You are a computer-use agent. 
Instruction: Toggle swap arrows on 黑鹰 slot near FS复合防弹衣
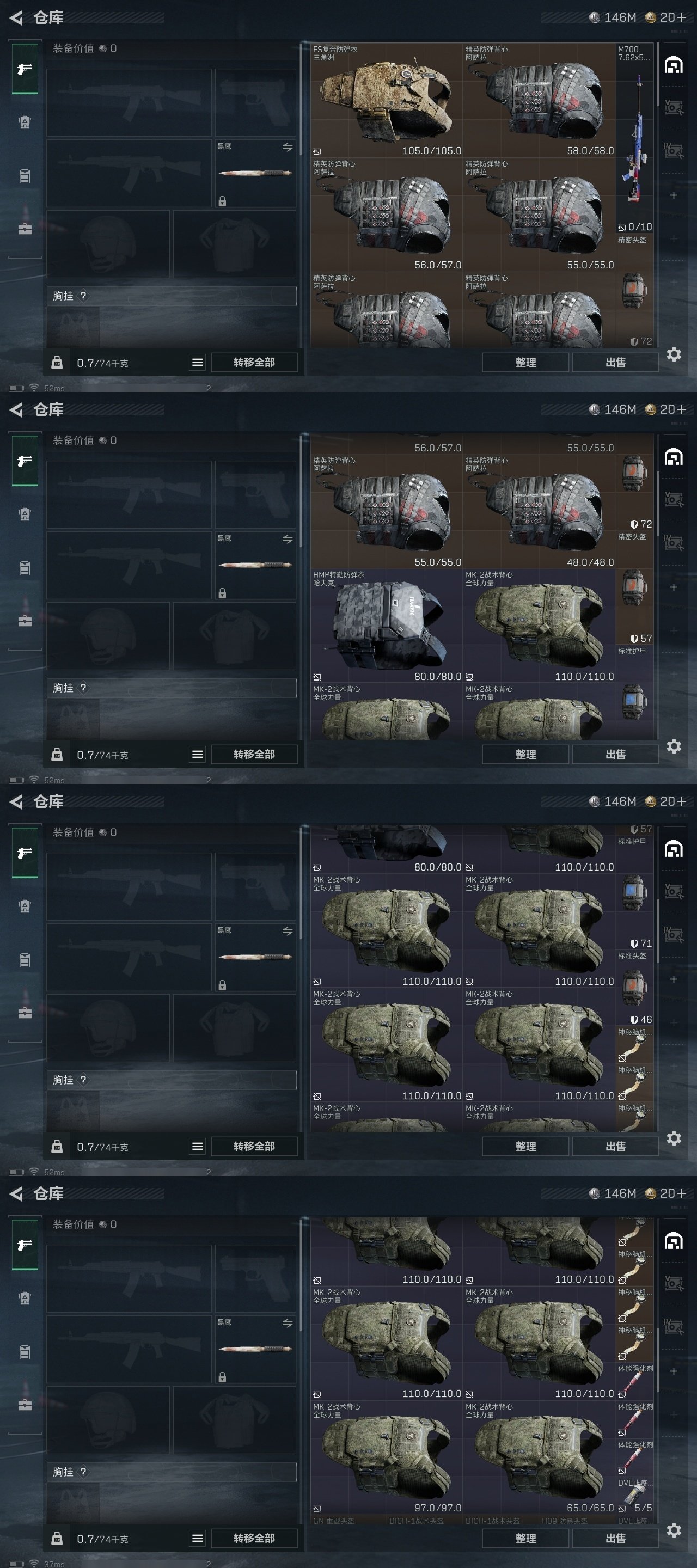click(x=288, y=148)
